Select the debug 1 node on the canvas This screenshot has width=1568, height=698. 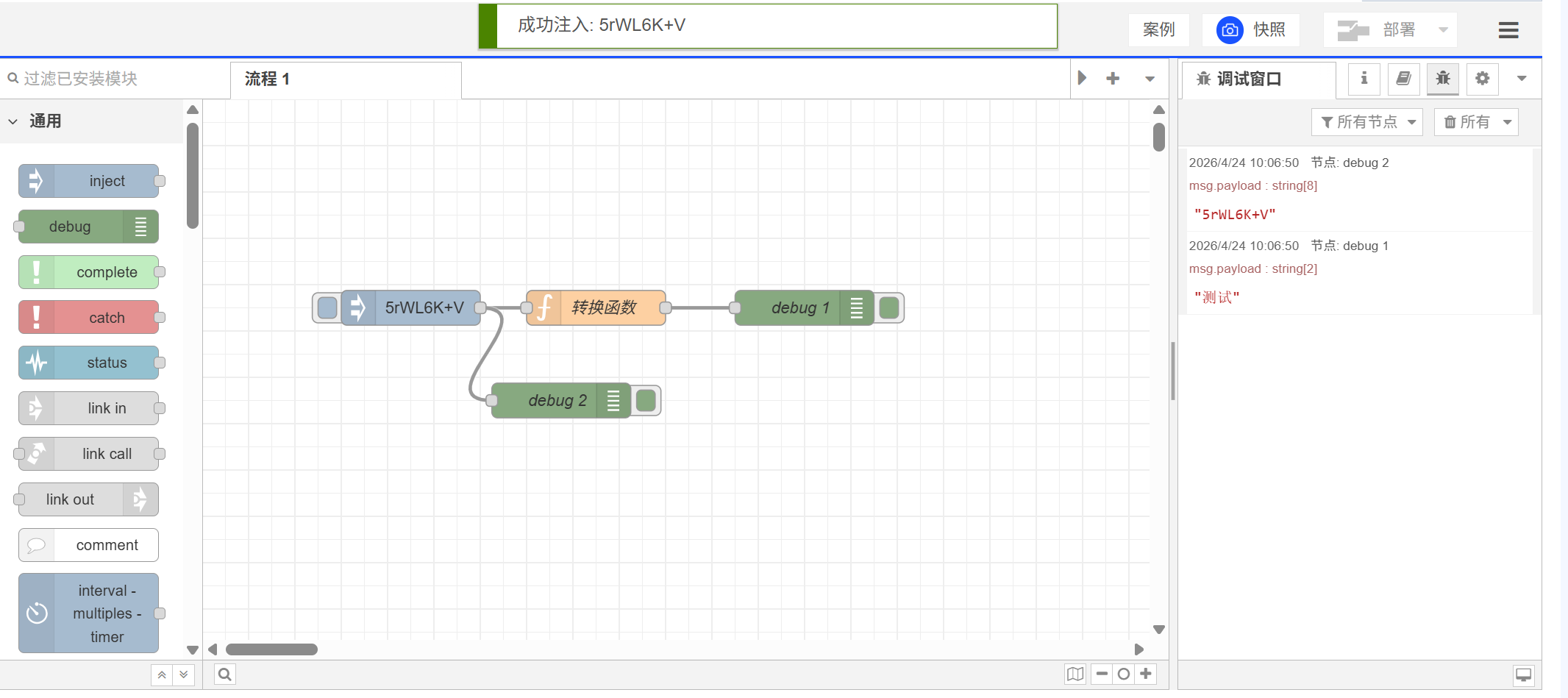[804, 307]
